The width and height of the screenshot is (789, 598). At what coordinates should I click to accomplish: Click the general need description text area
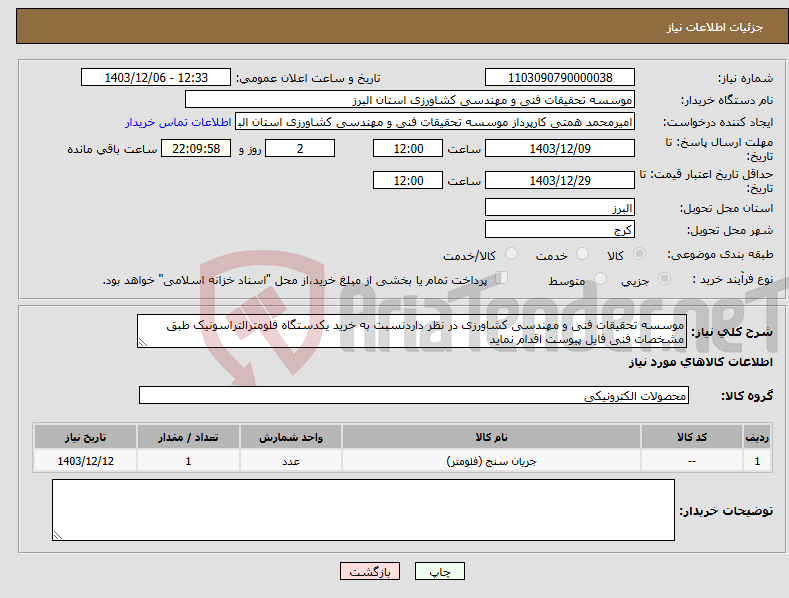[412, 331]
